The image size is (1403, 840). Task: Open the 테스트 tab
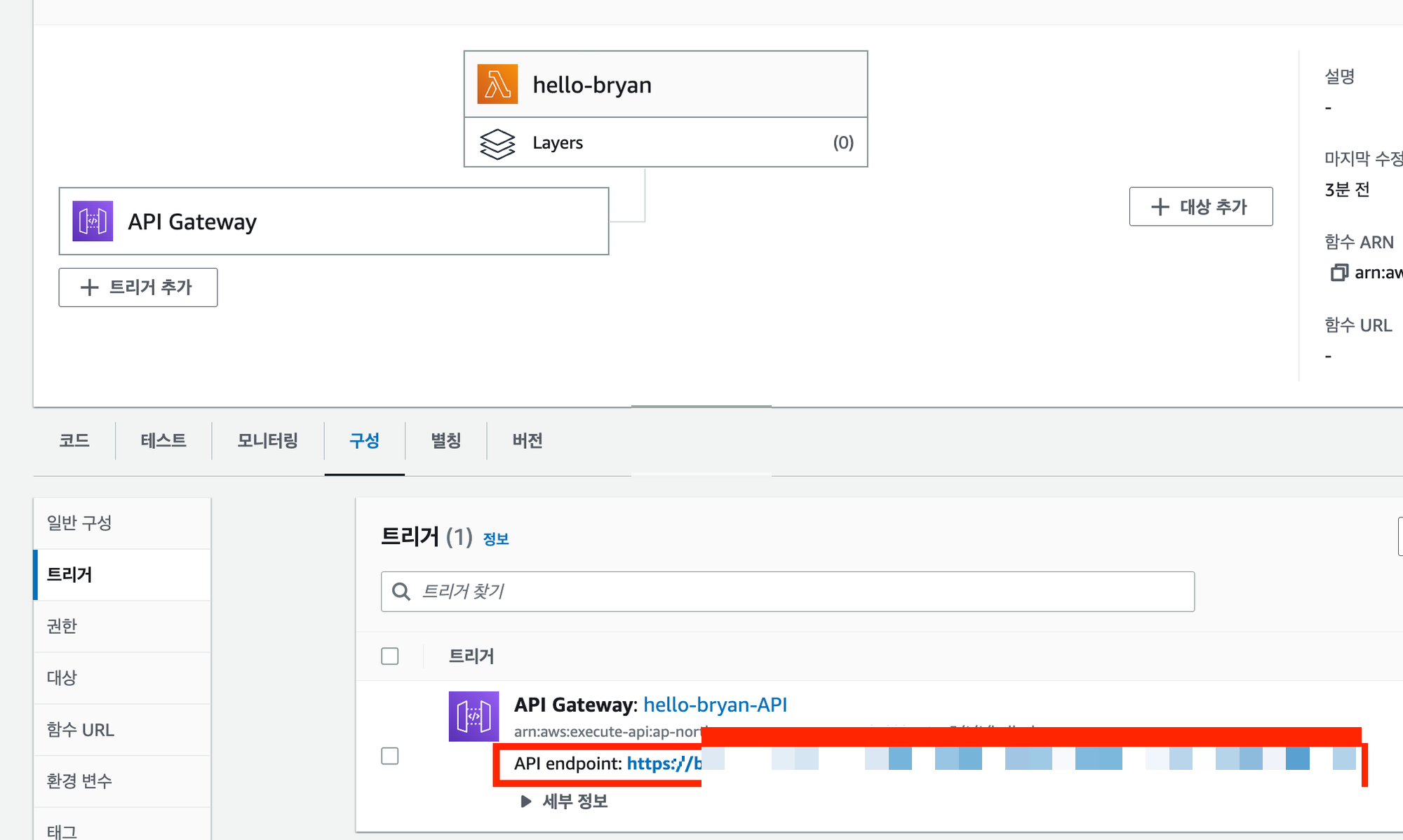163,440
